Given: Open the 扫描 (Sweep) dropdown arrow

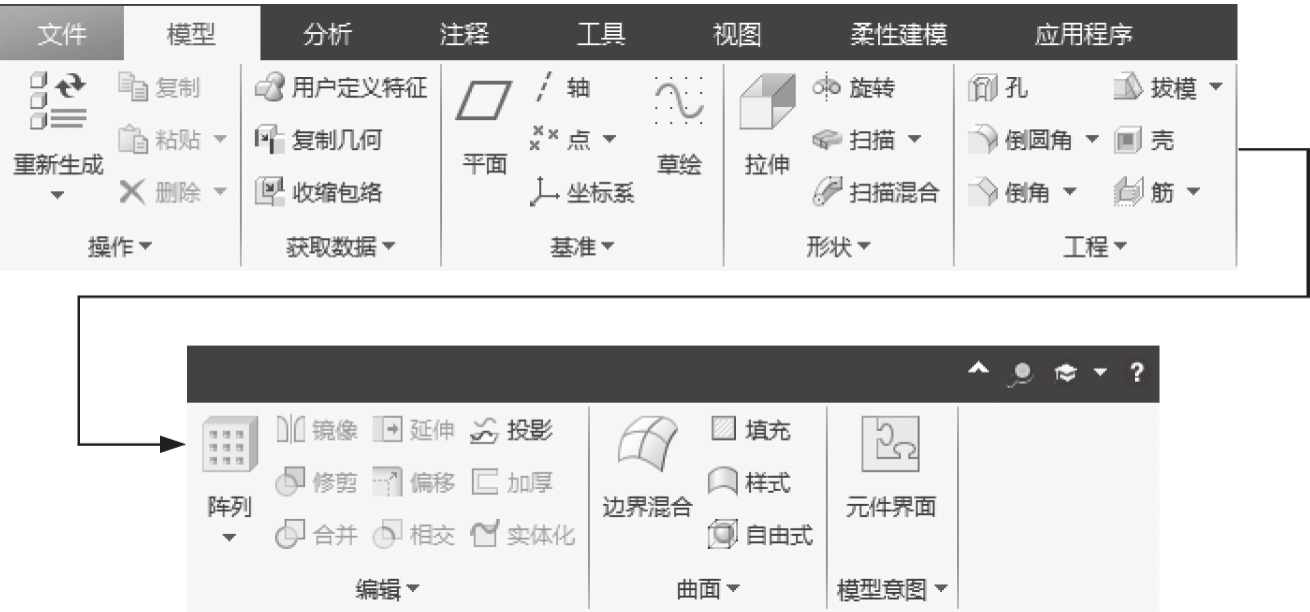Looking at the screenshot, I should click(914, 141).
